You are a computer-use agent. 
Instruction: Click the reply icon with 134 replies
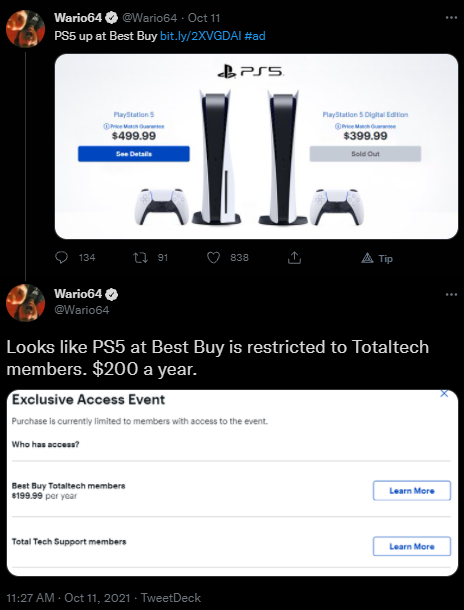(x=62, y=258)
